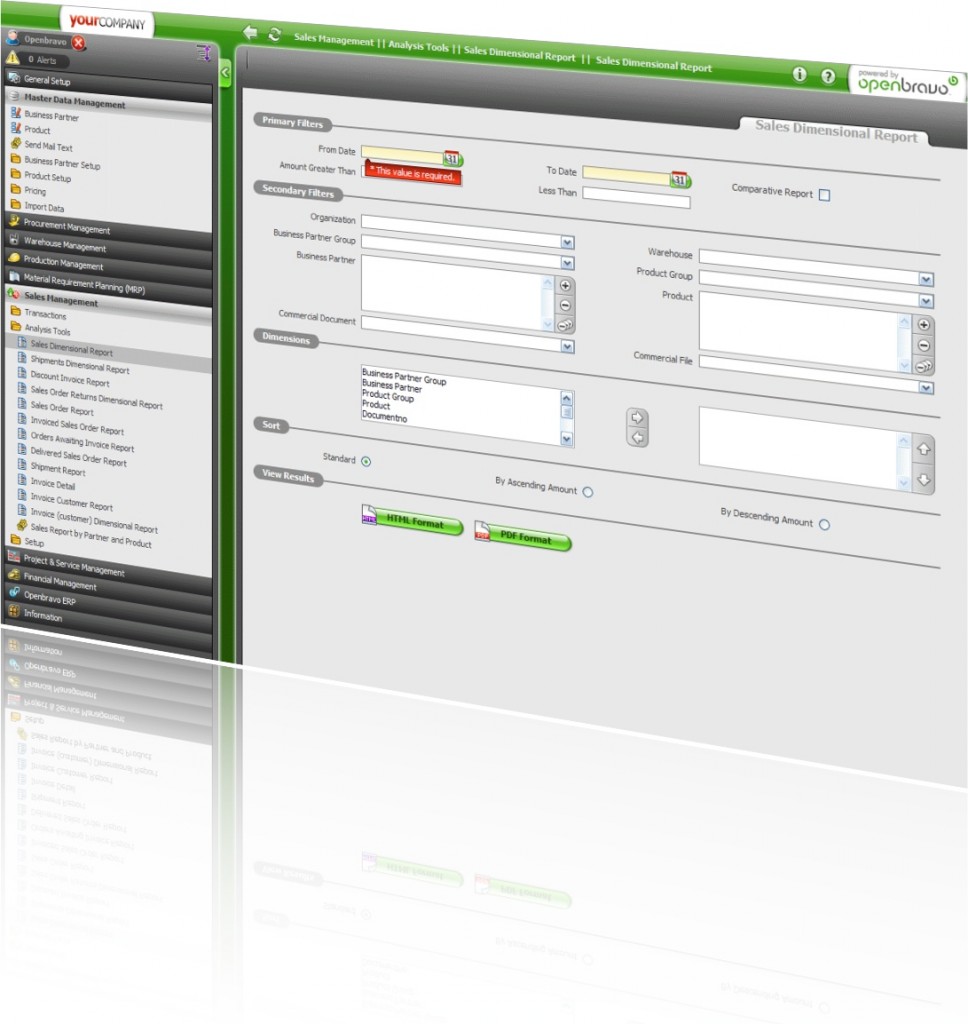Open the From Date calendar picker
968x1024 pixels.
452,158
